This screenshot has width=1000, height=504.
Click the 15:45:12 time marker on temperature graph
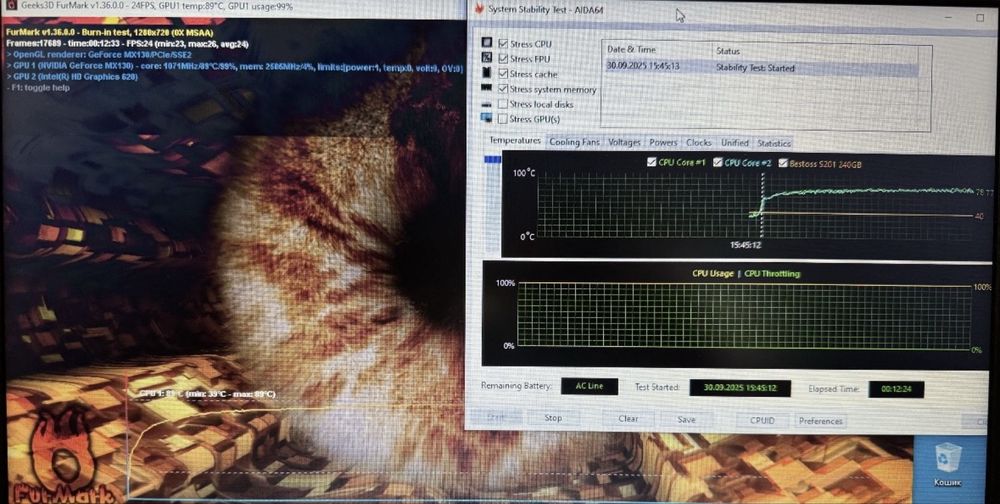pos(746,244)
